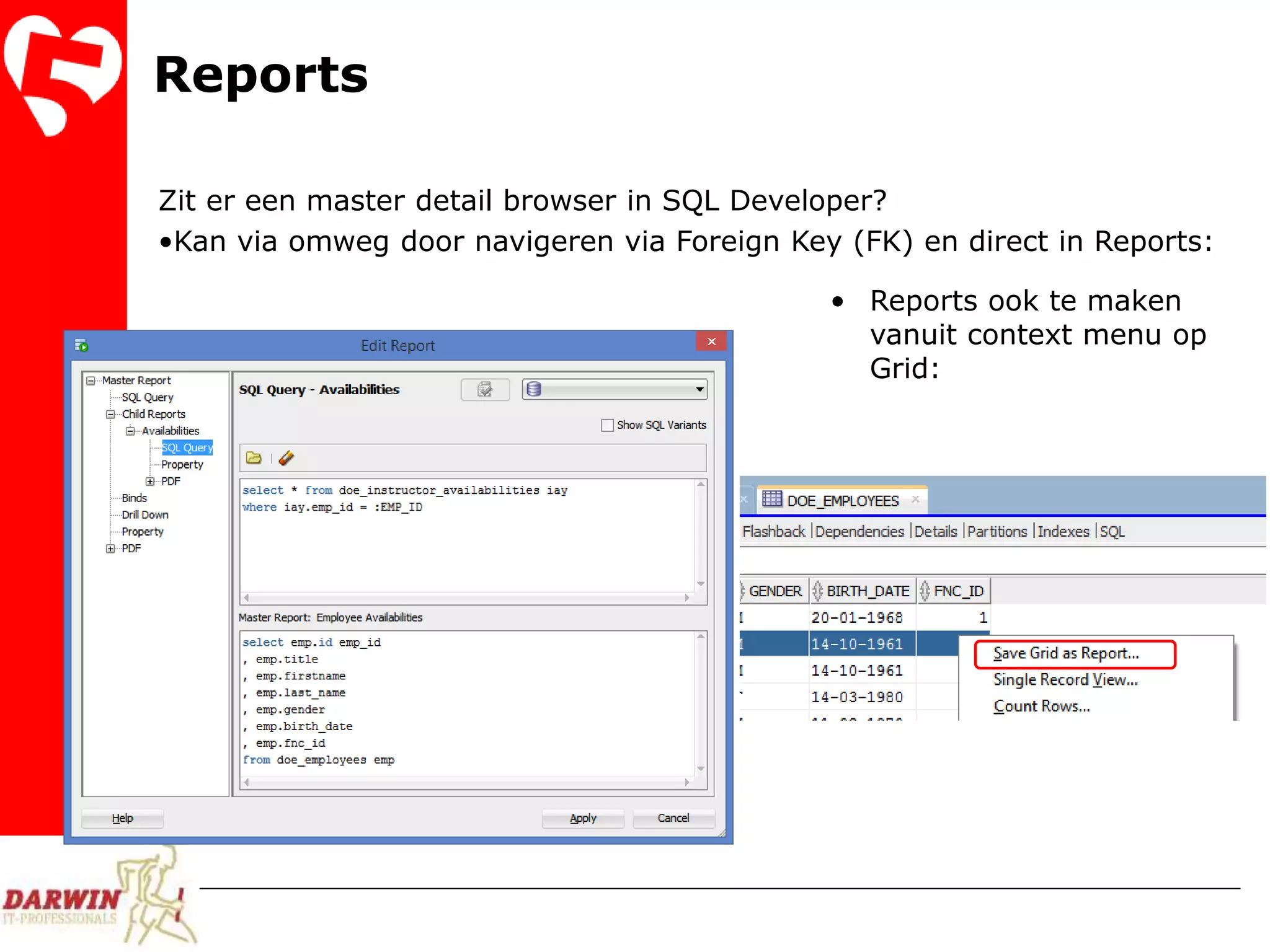Click the FNC_ID column header
This screenshot has height=952, width=1270.
[954, 591]
